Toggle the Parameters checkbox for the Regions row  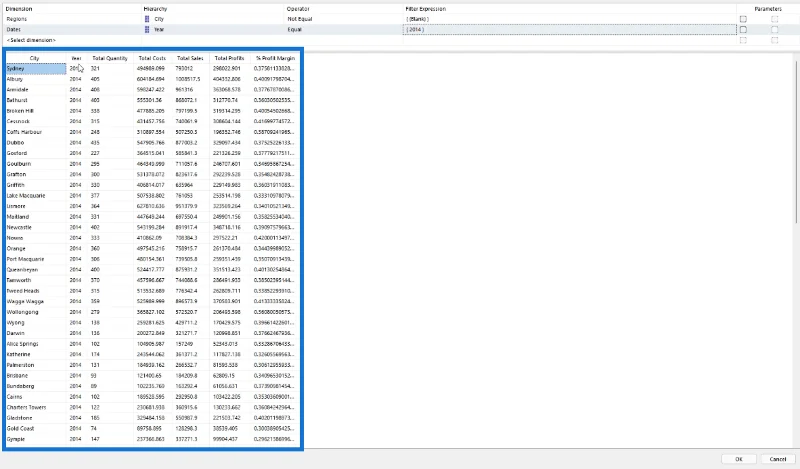coord(774,19)
